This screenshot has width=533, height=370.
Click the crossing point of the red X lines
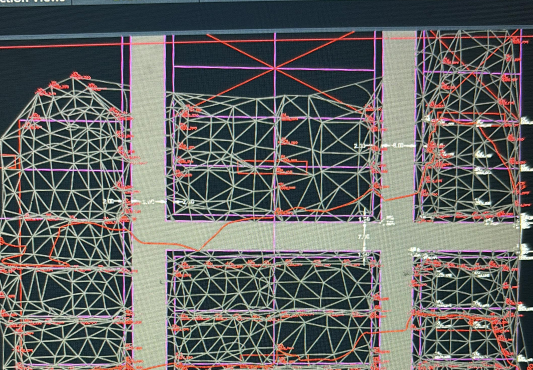pyautogui.click(x=275, y=68)
